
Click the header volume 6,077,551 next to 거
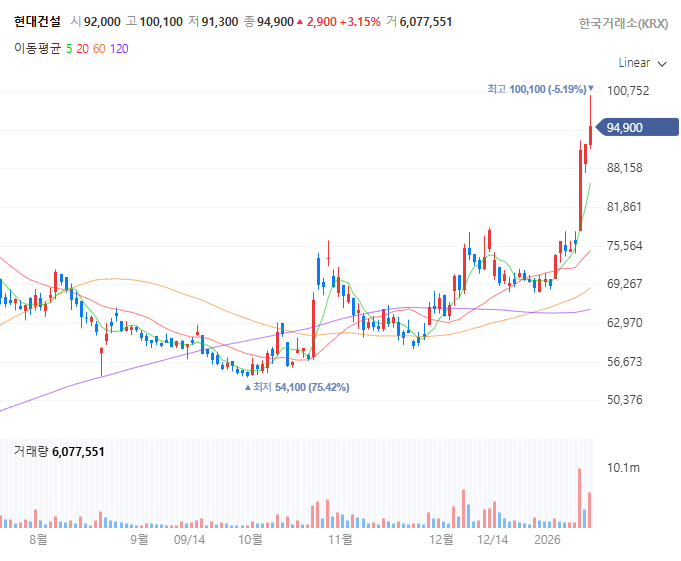coord(426,22)
